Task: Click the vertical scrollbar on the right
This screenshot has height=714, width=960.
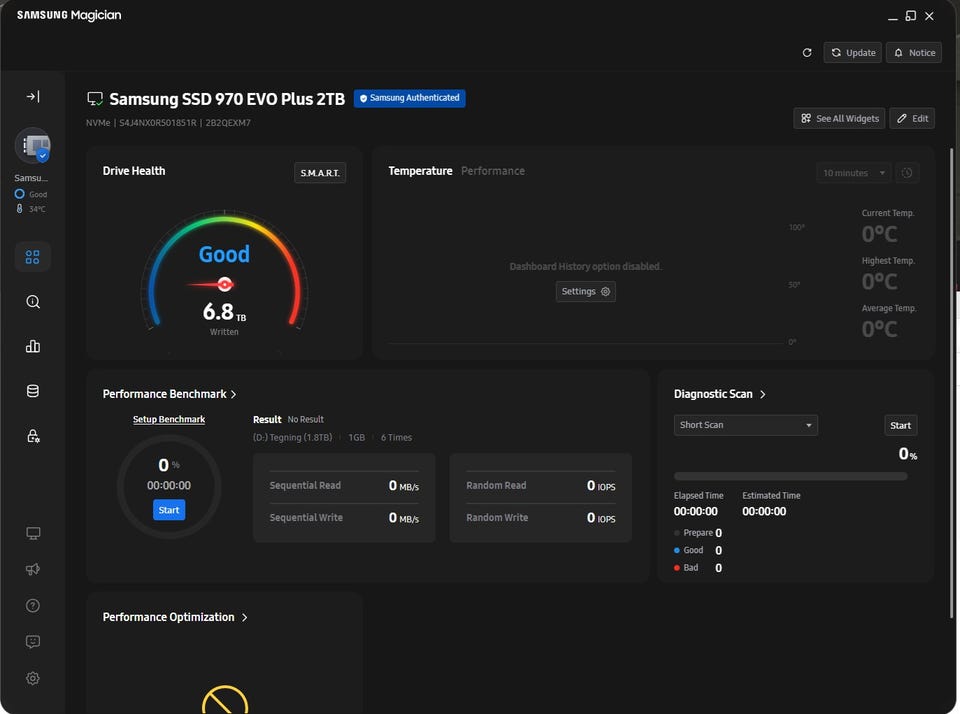Action: coord(951,380)
